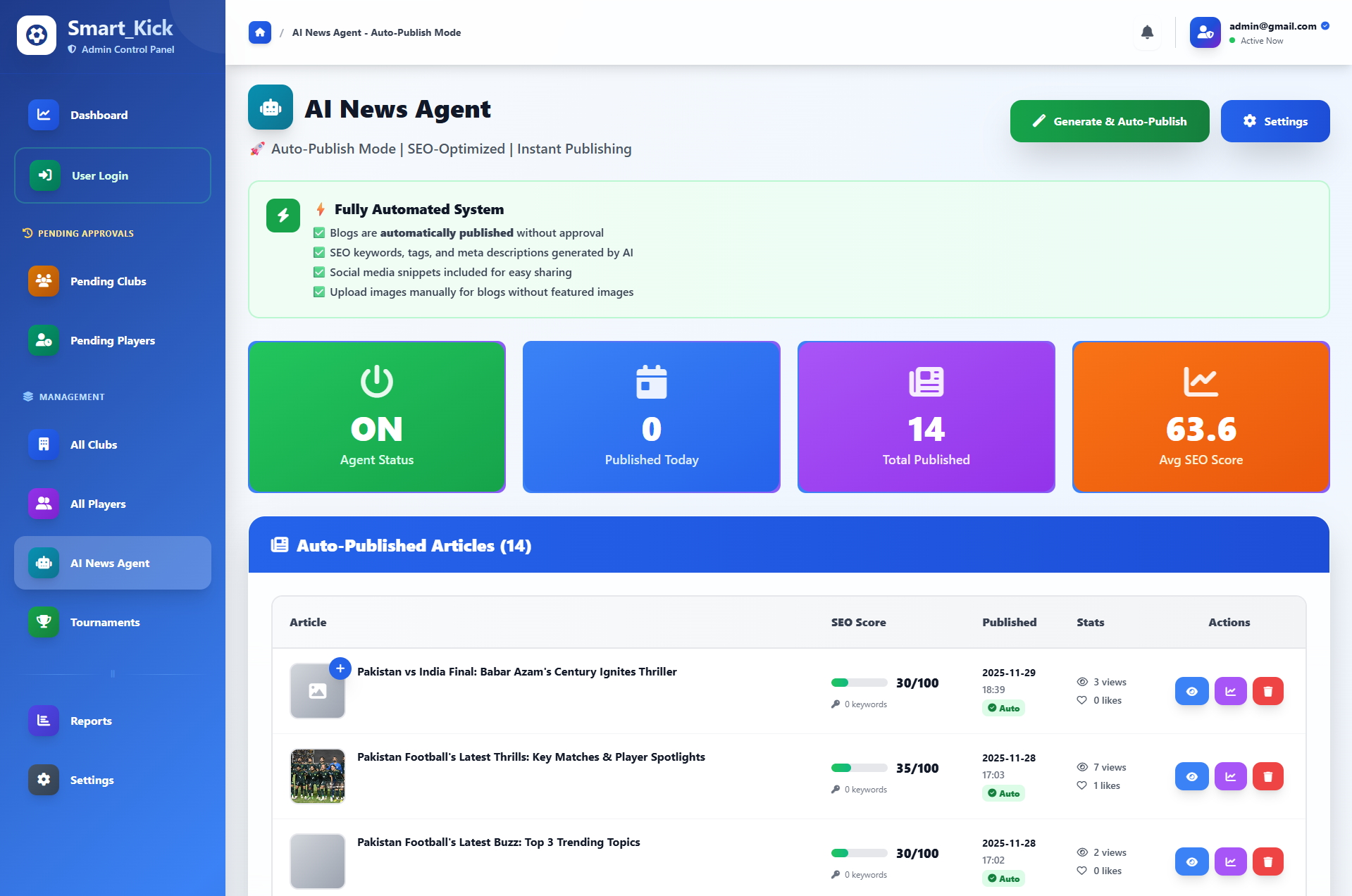Image resolution: width=1352 pixels, height=896 pixels.
Task: Select All Players in the sidebar
Action: [x=98, y=504]
